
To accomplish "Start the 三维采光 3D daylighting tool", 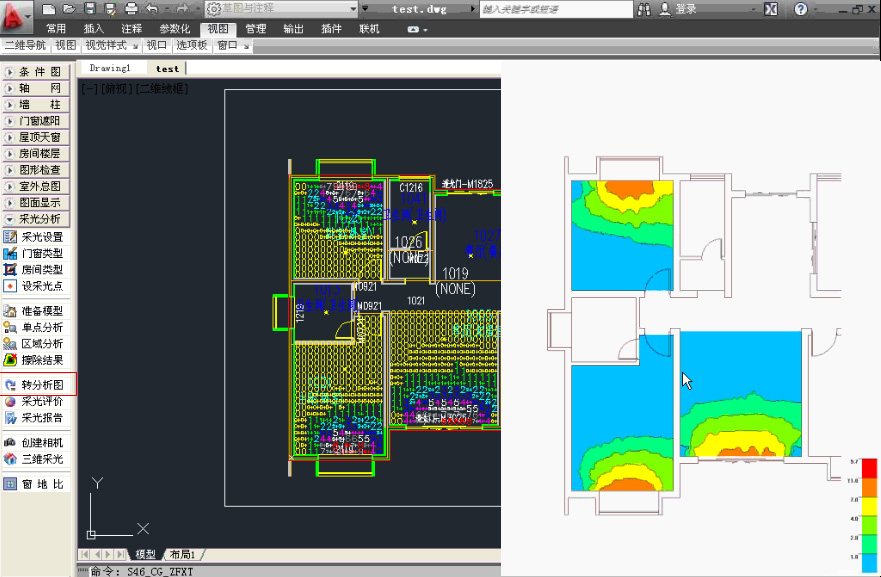I will (40, 459).
